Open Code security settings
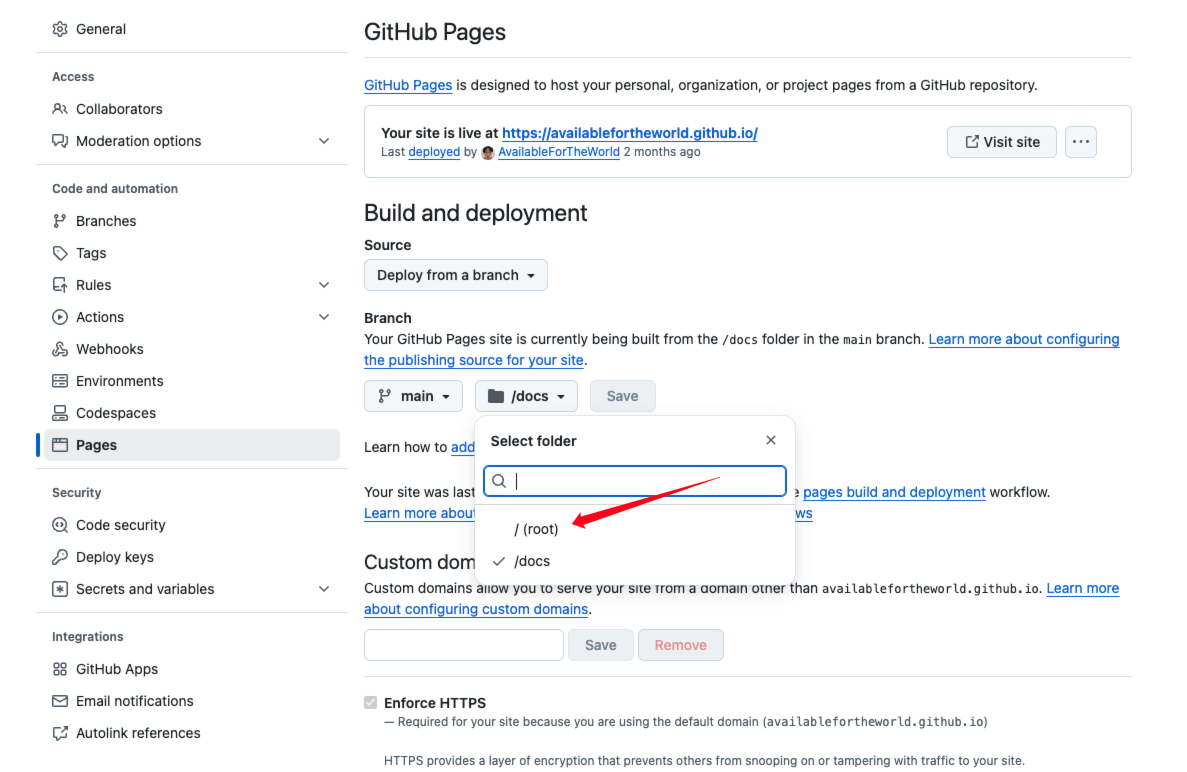1187x772 pixels. (192, 525)
